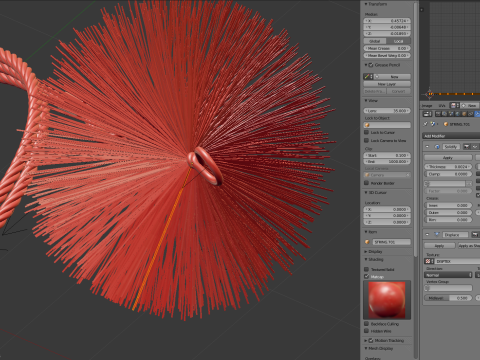Click the Median Z value field
This screenshot has height=360, width=480.
(x=387, y=33)
